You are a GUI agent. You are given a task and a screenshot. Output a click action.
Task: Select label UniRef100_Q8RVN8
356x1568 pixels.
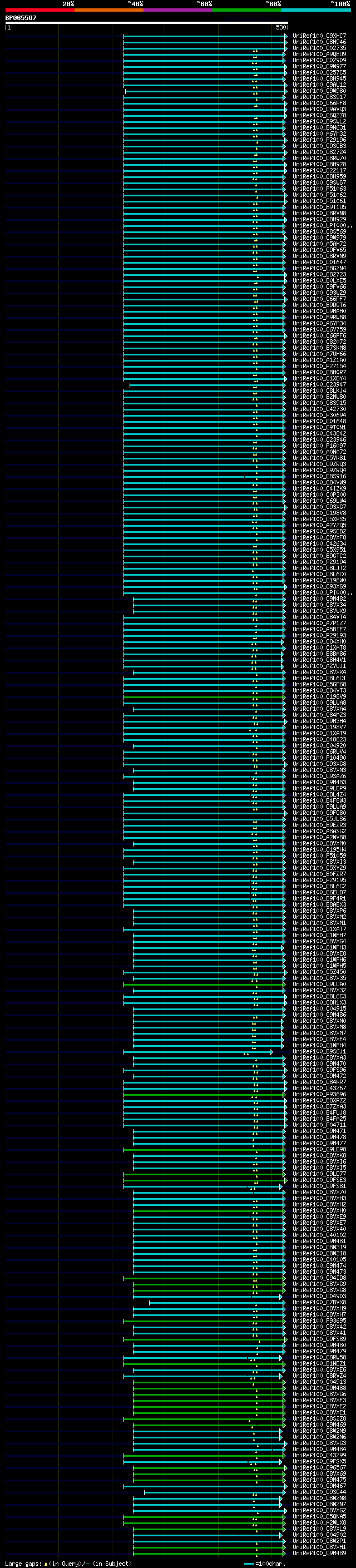(319, 213)
